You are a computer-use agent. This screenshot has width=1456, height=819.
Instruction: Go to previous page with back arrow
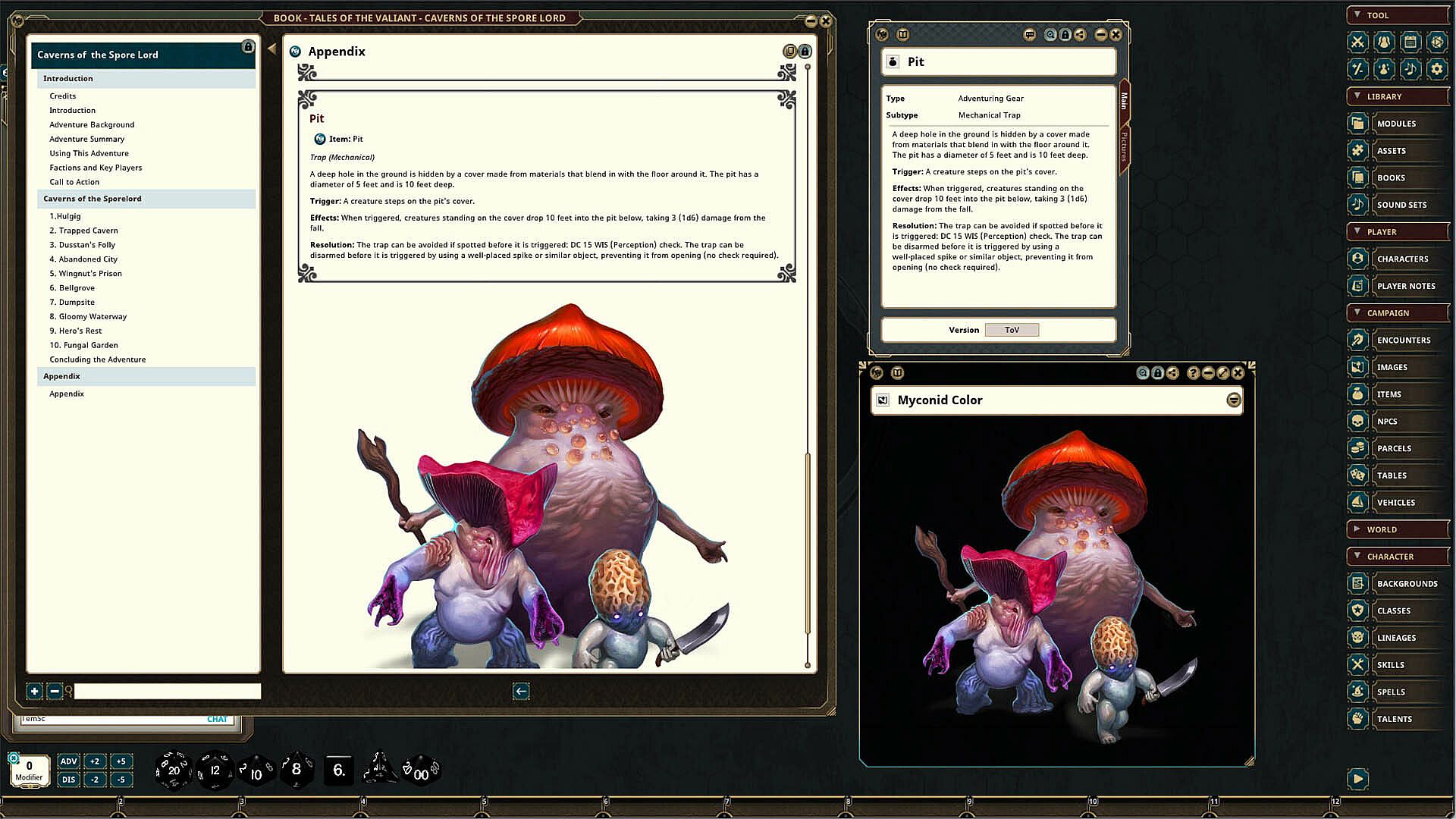(x=520, y=691)
